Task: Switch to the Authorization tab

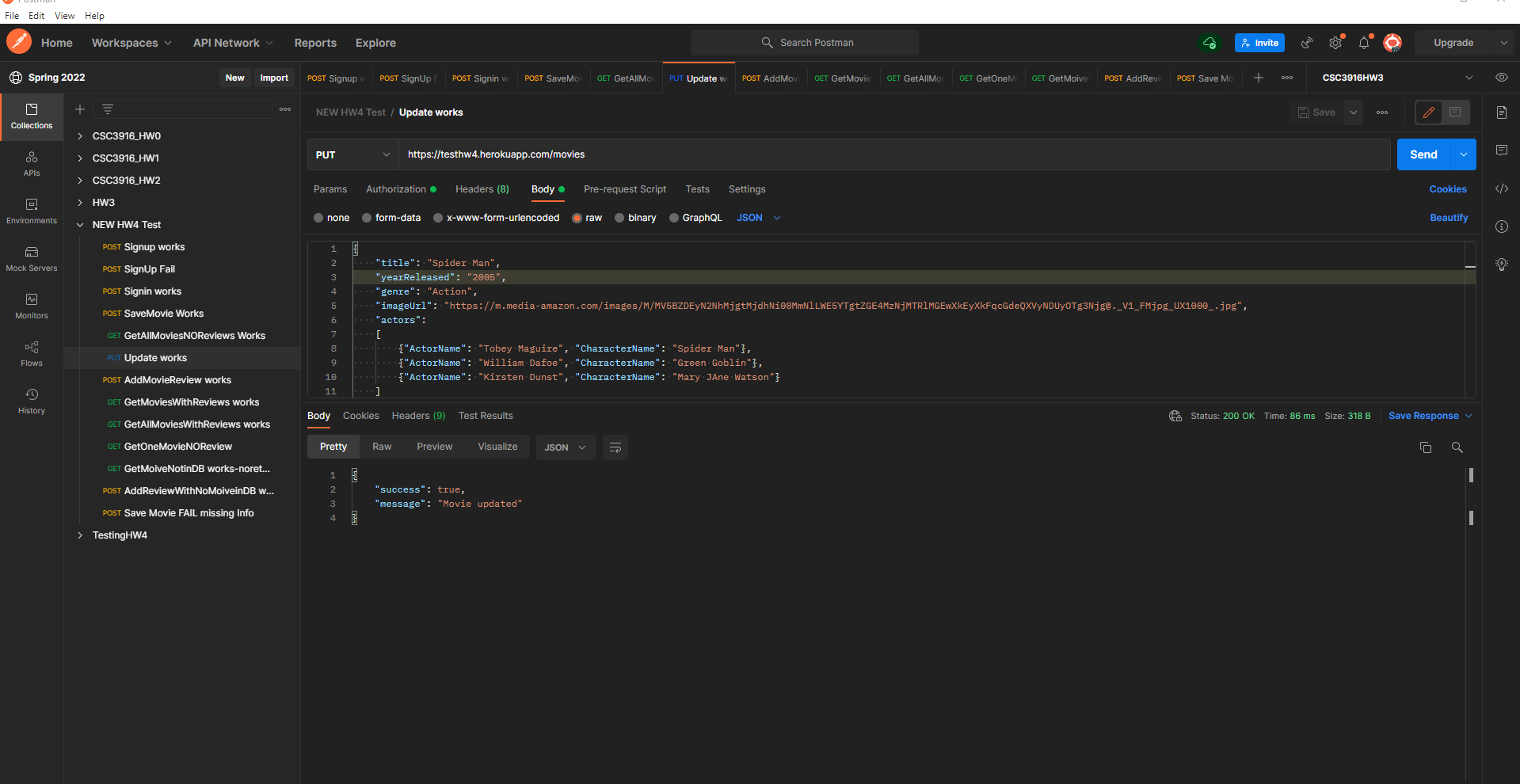Action: (396, 189)
